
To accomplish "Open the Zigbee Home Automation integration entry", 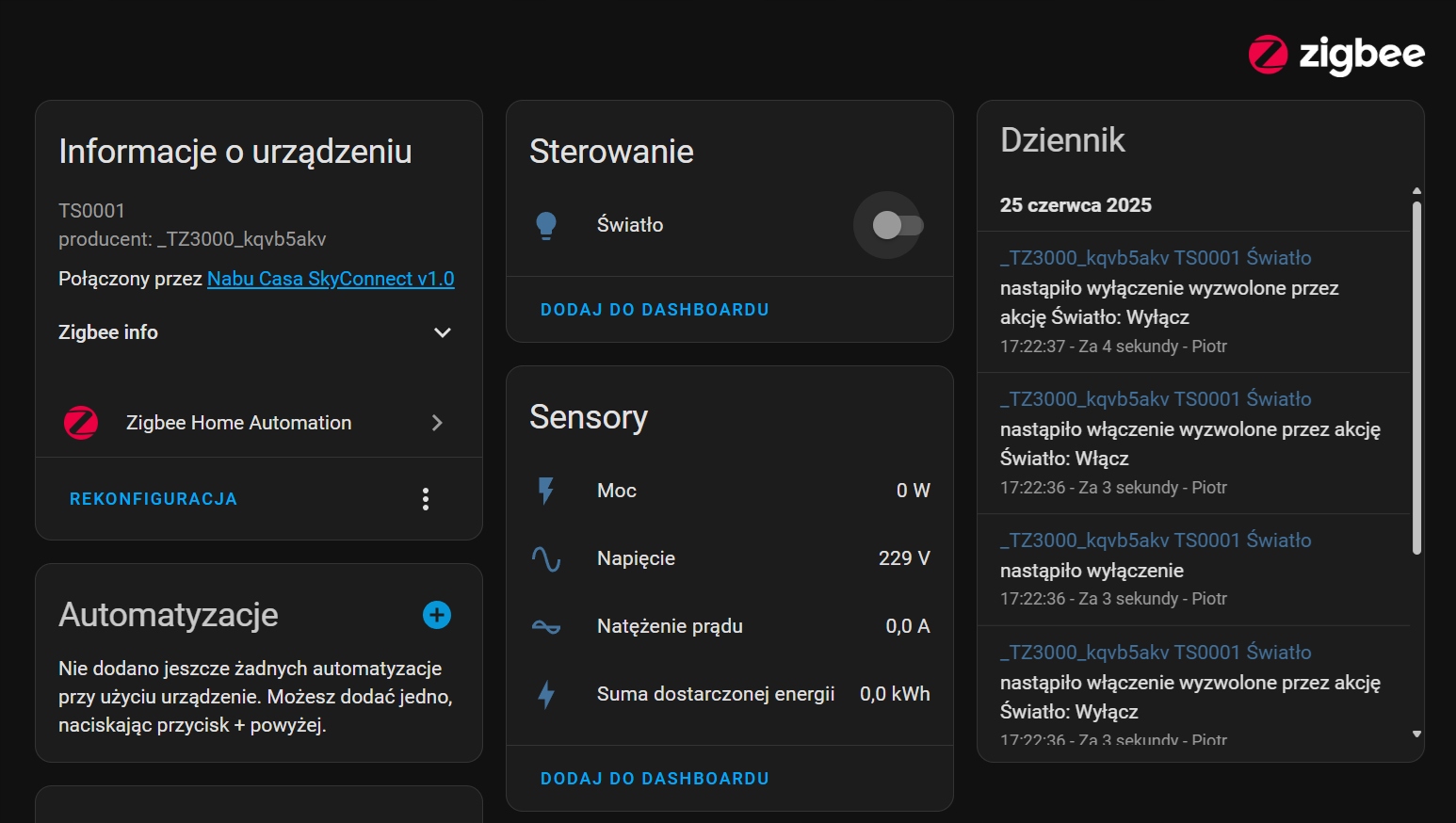I will [x=238, y=423].
